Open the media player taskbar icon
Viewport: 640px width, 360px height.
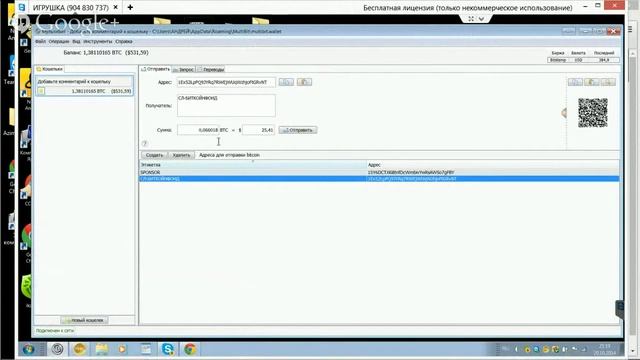click(122, 349)
